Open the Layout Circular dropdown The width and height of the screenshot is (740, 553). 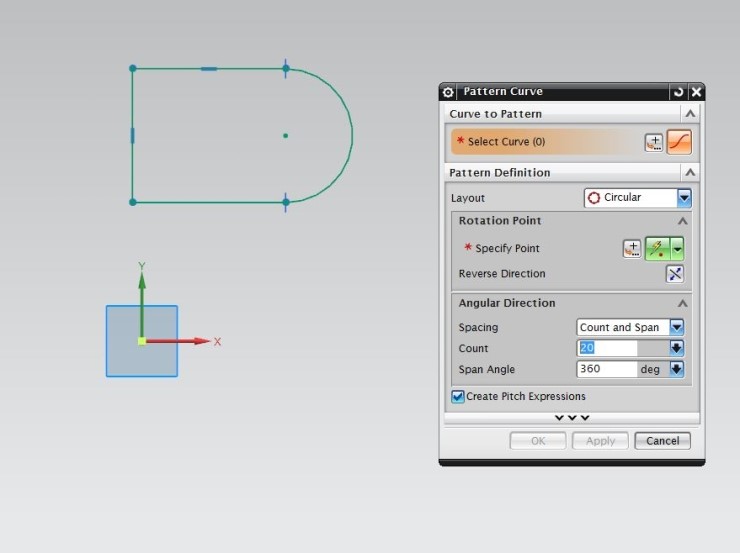[638, 198]
